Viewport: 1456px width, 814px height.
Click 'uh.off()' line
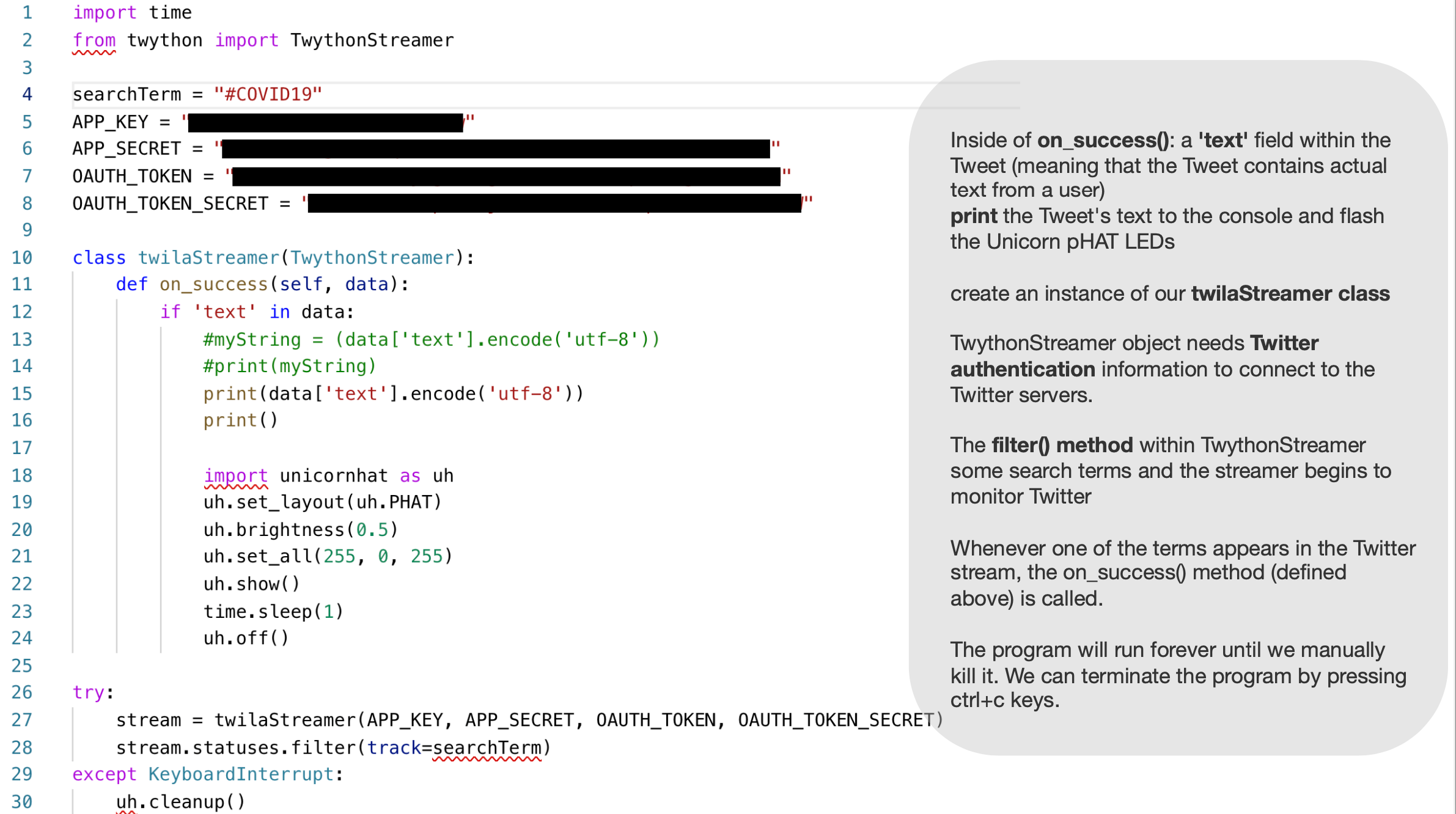246,638
